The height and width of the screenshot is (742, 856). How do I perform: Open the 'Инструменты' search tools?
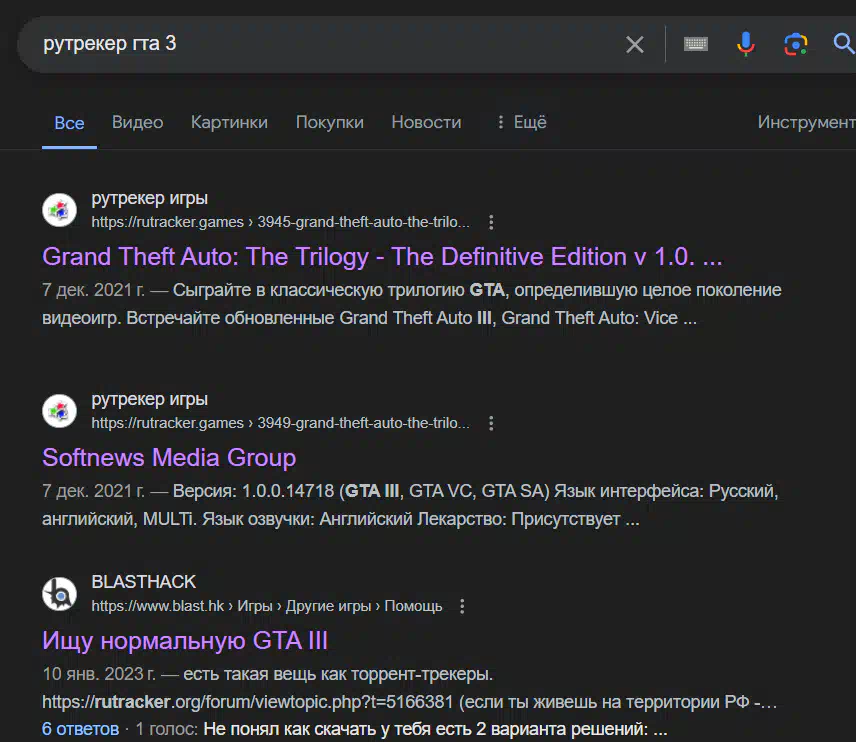[806, 122]
